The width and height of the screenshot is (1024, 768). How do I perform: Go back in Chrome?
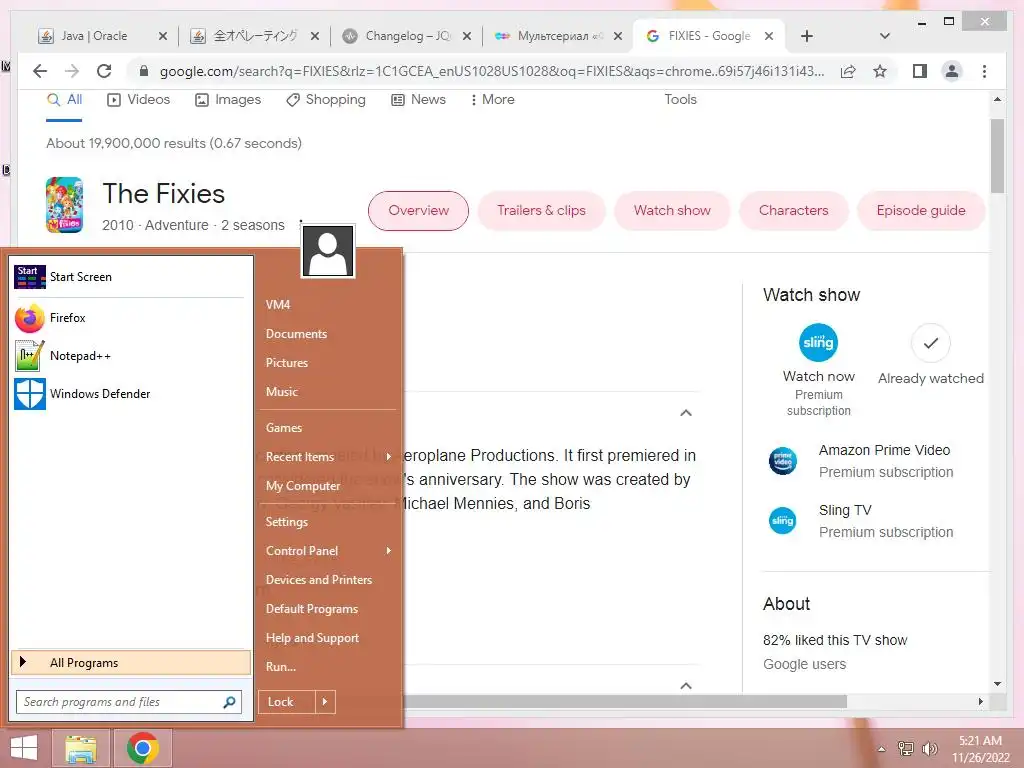pyautogui.click(x=40, y=71)
